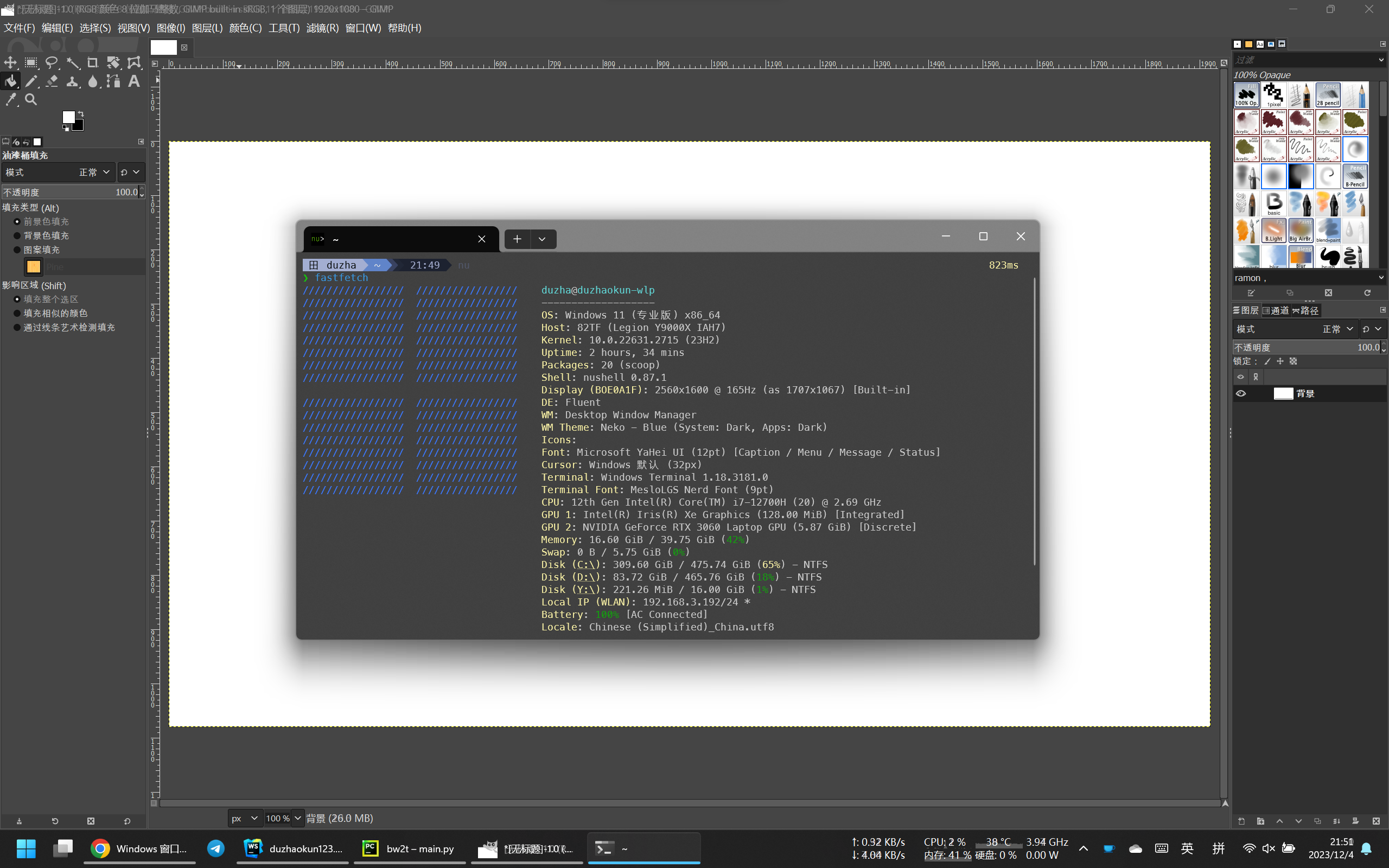This screenshot has height=868, width=1389.
Task: Open Chrome in the taskbar
Action: coord(140,848)
